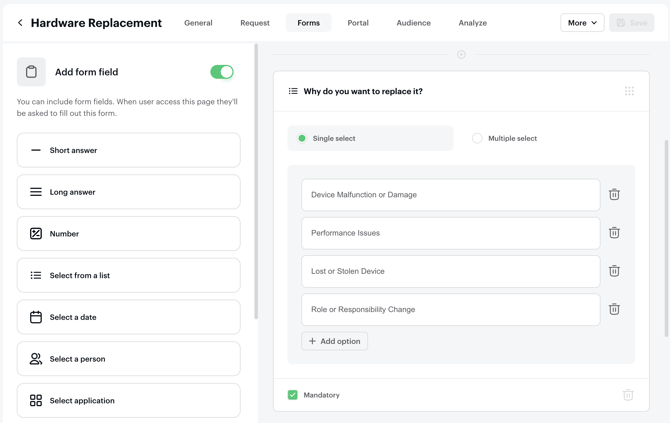The width and height of the screenshot is (670, 423).
Task: Click the back arrow beside Hardware Replacement
Action: [20, 23]
